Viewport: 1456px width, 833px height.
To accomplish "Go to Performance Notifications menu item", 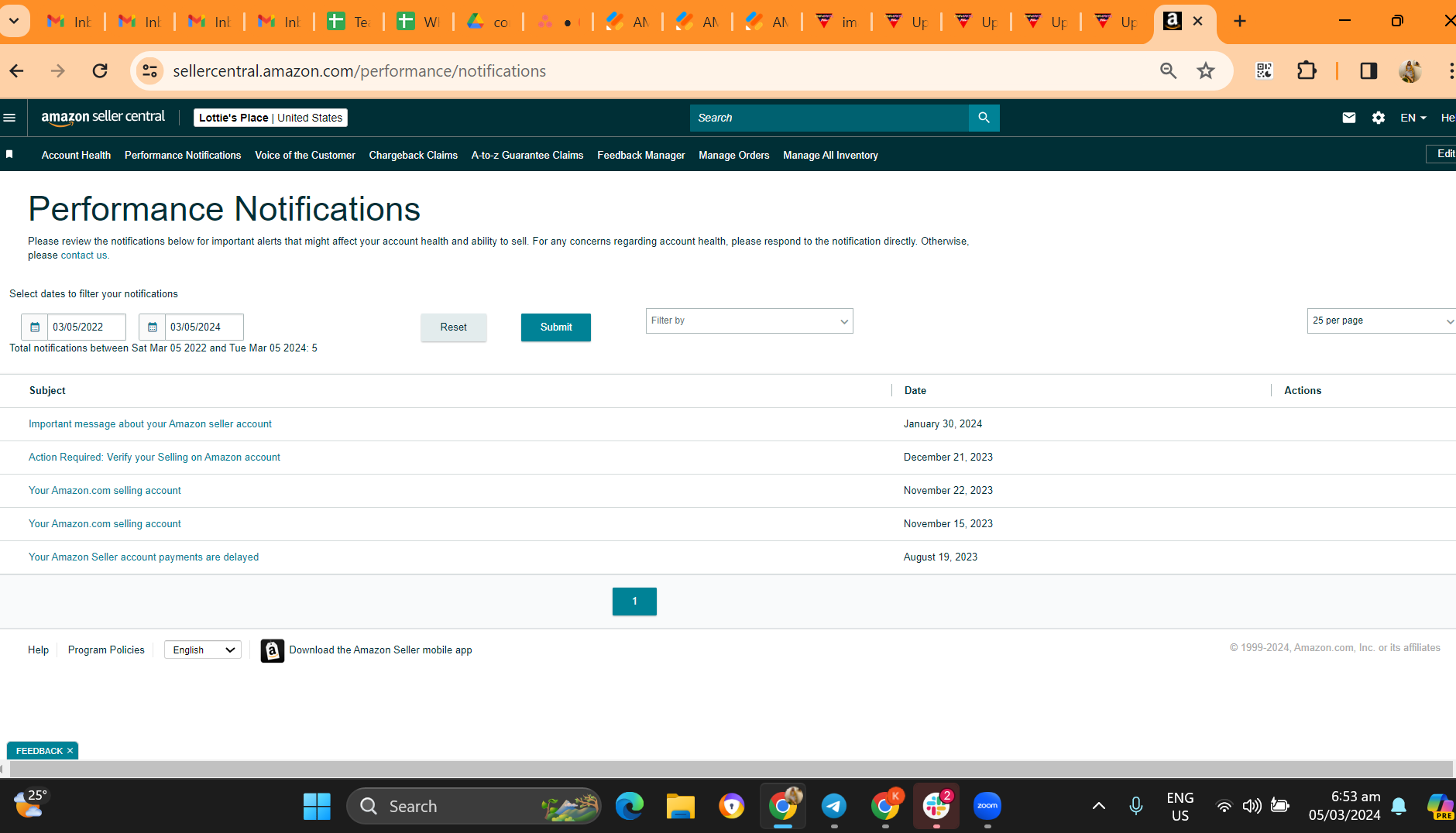I will point(183,155).
